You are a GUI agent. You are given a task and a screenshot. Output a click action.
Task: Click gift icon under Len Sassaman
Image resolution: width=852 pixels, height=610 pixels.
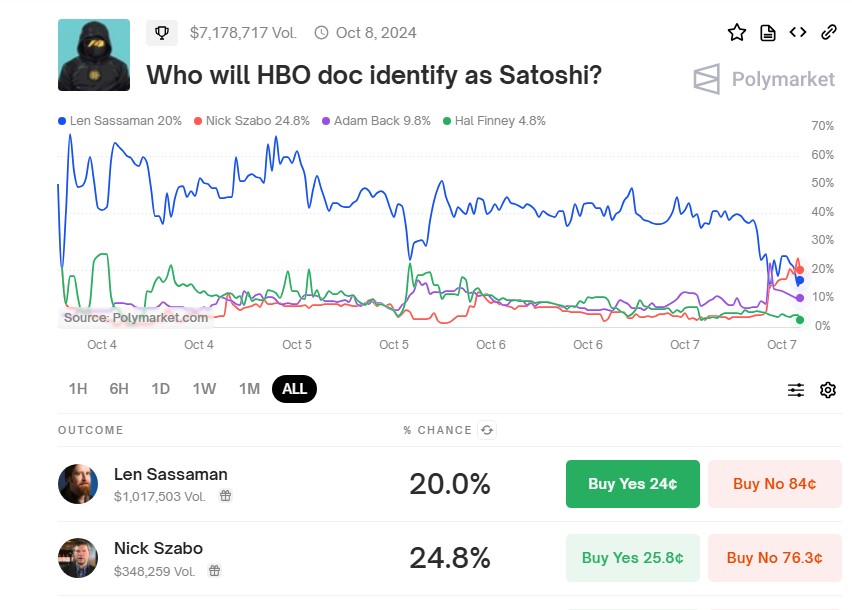tap(226, 495)
